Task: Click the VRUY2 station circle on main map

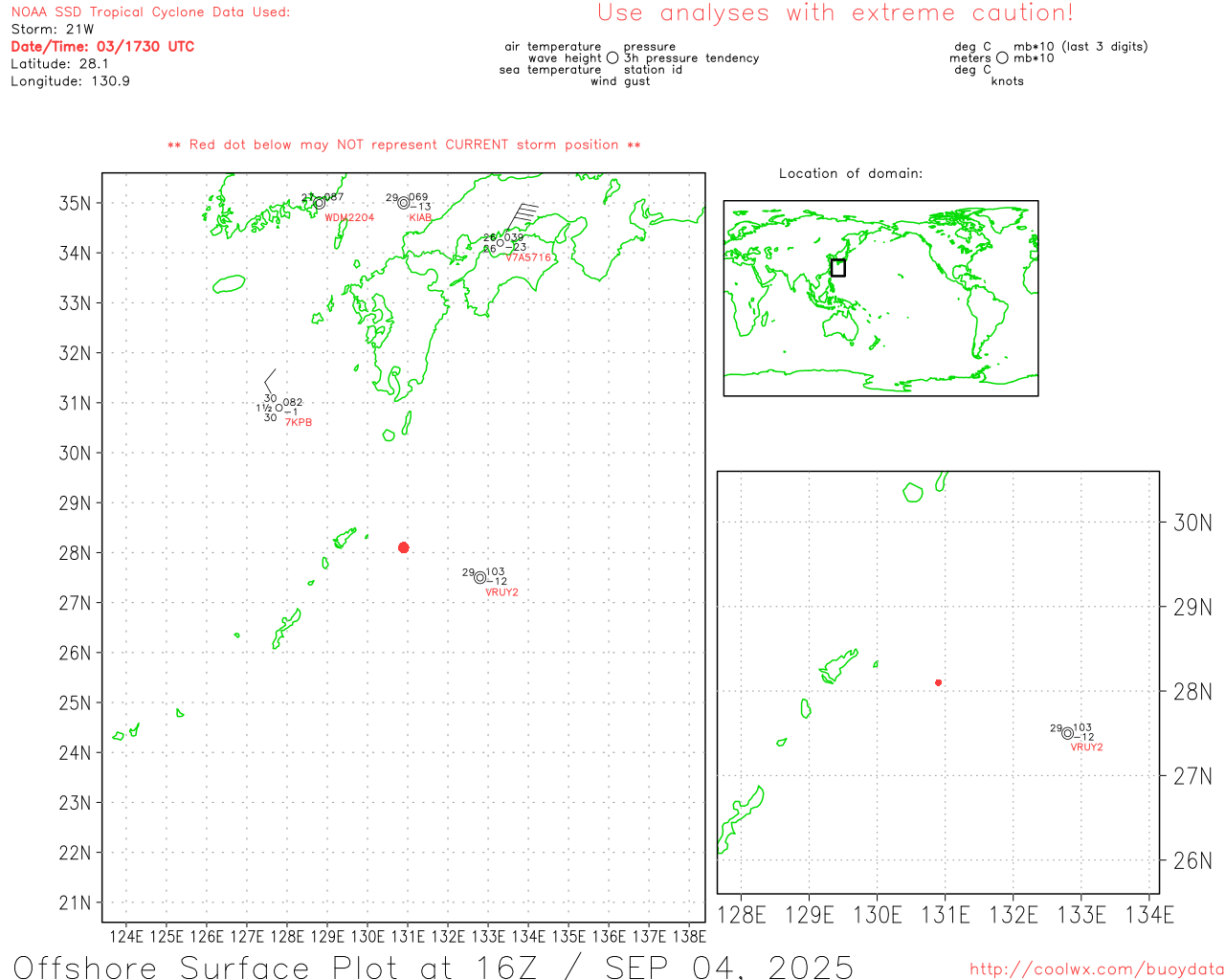Action: click(x=480, y=578)
